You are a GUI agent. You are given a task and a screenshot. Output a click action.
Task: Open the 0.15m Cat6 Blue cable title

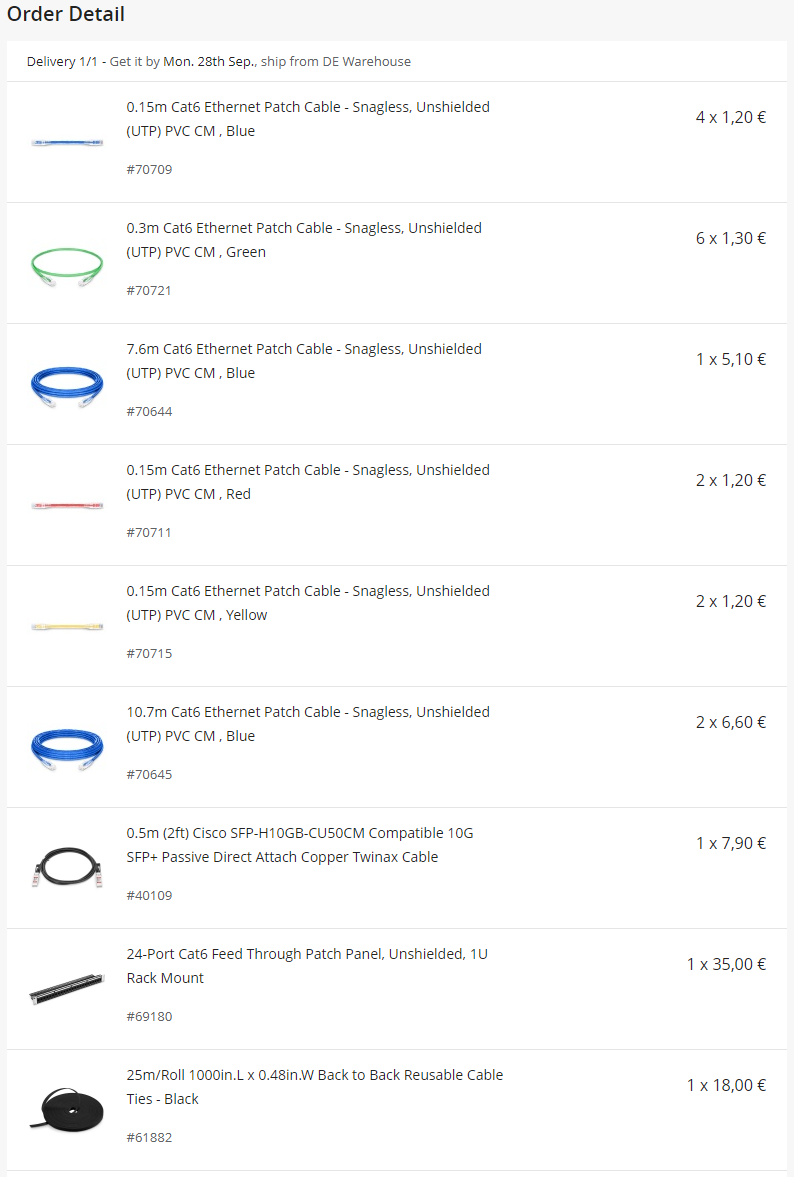(307, 119)
